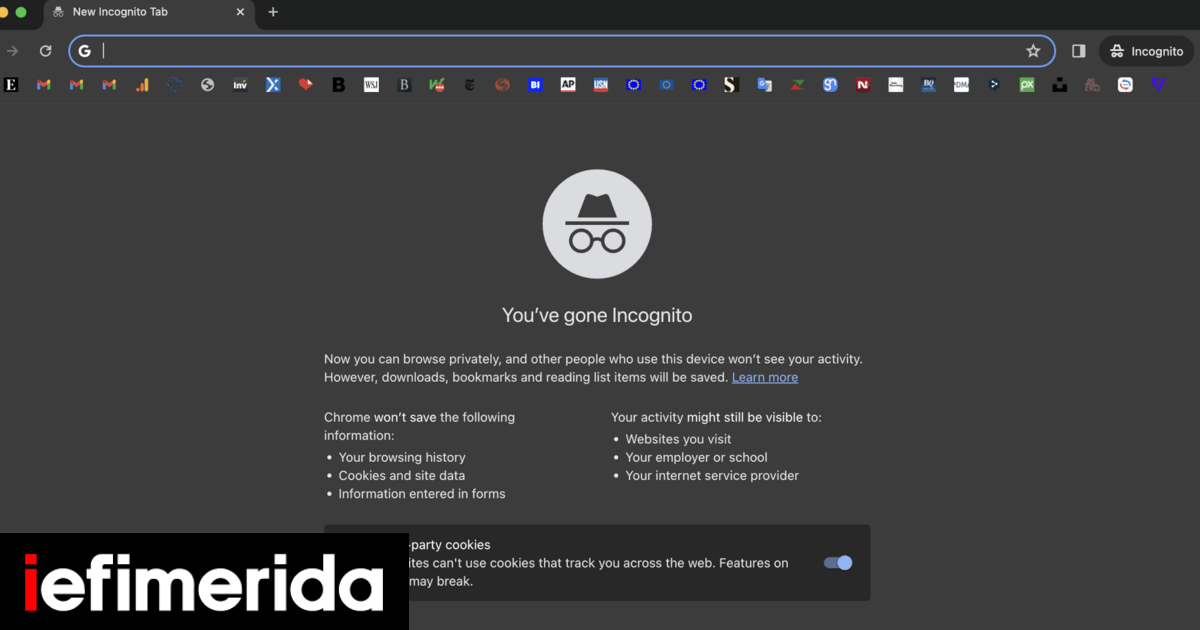Follow the Learn more link
The image size is (1200, 630).
point(764,377)
